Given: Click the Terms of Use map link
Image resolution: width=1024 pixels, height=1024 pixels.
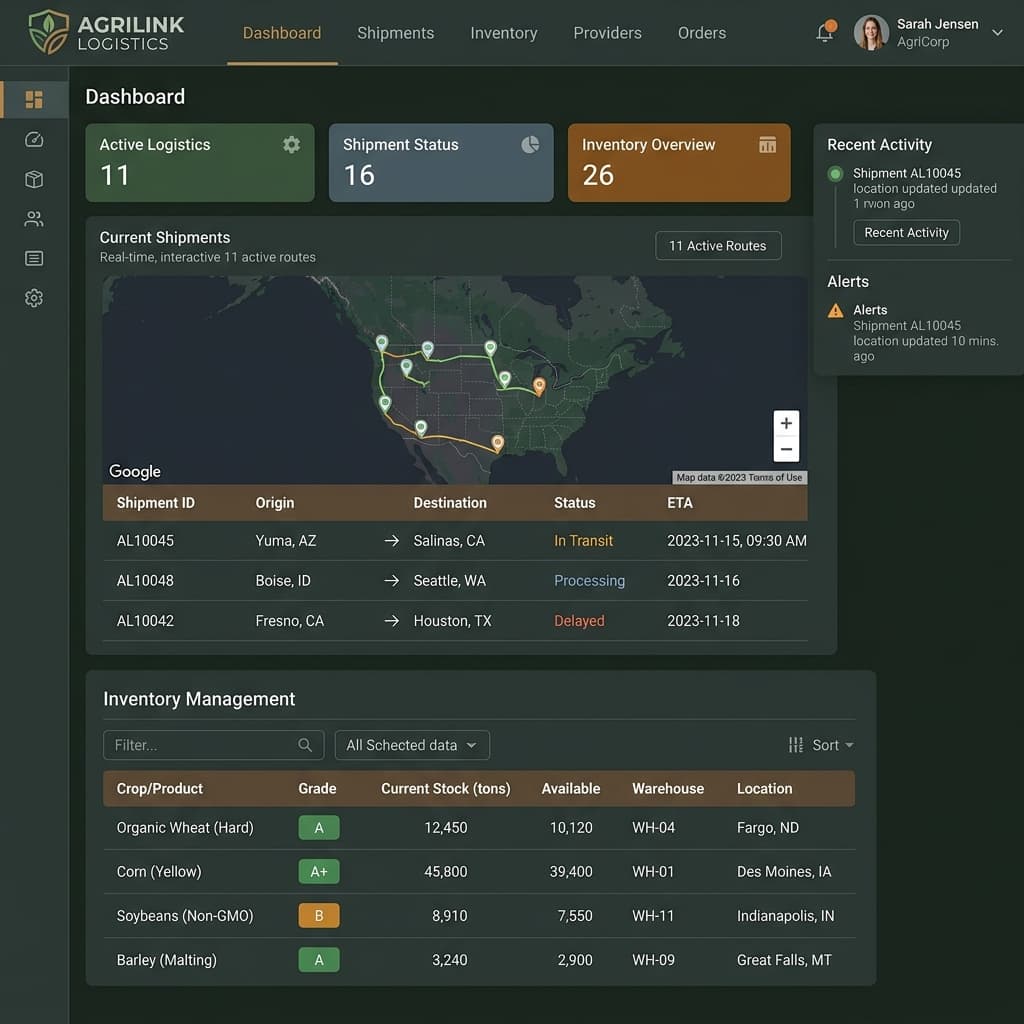Looking at the screenshot, I should pyautogui.click(x=775, y=477).
